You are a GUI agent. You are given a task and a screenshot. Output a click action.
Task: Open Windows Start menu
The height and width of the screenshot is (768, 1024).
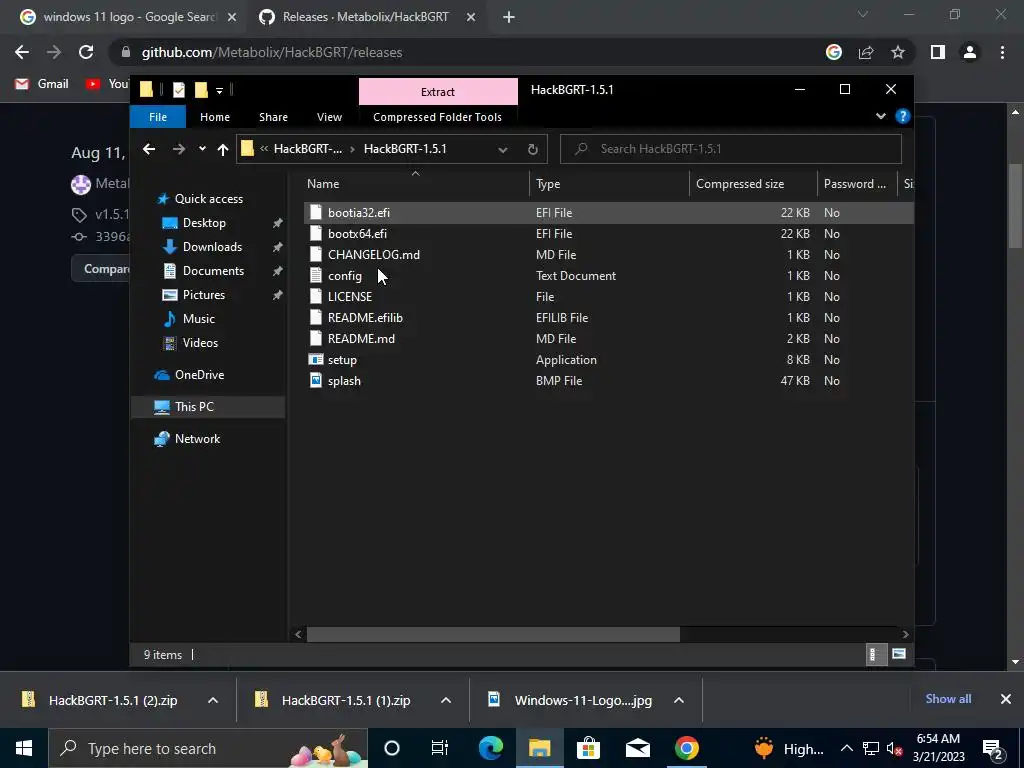(x=24, y=748)
